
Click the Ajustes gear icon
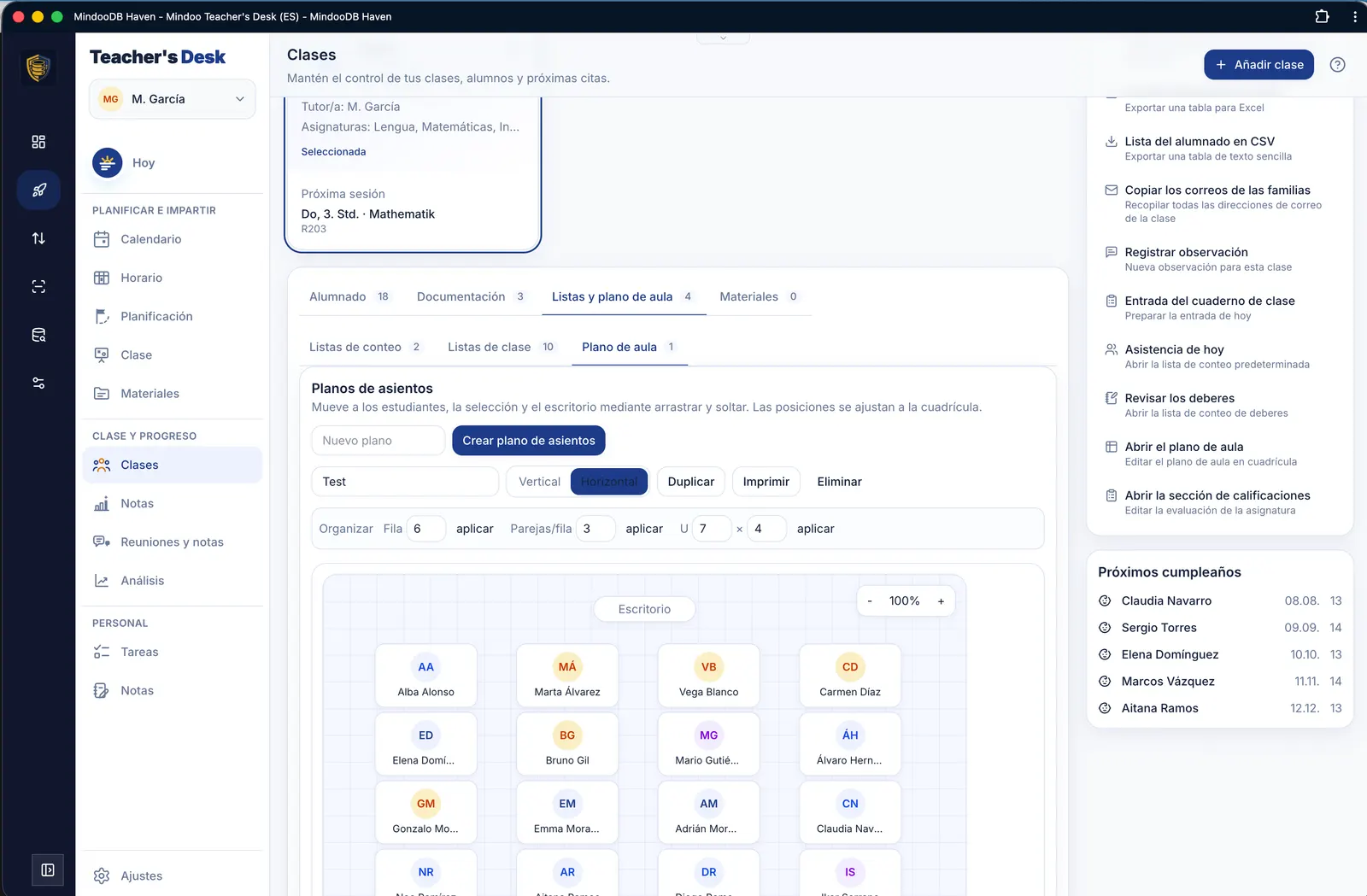point(102,876)
